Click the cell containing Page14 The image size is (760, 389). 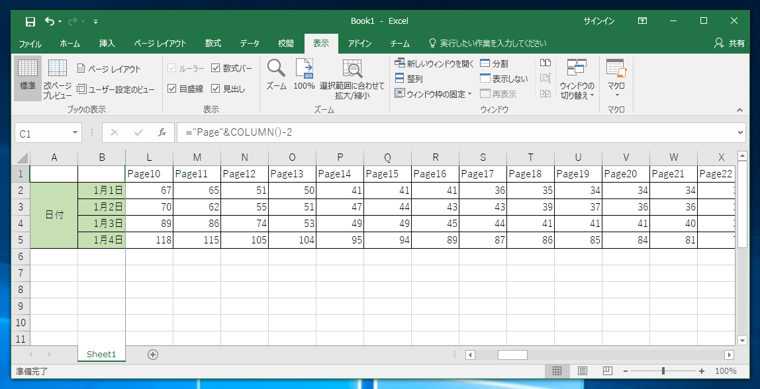click(340, 174)
